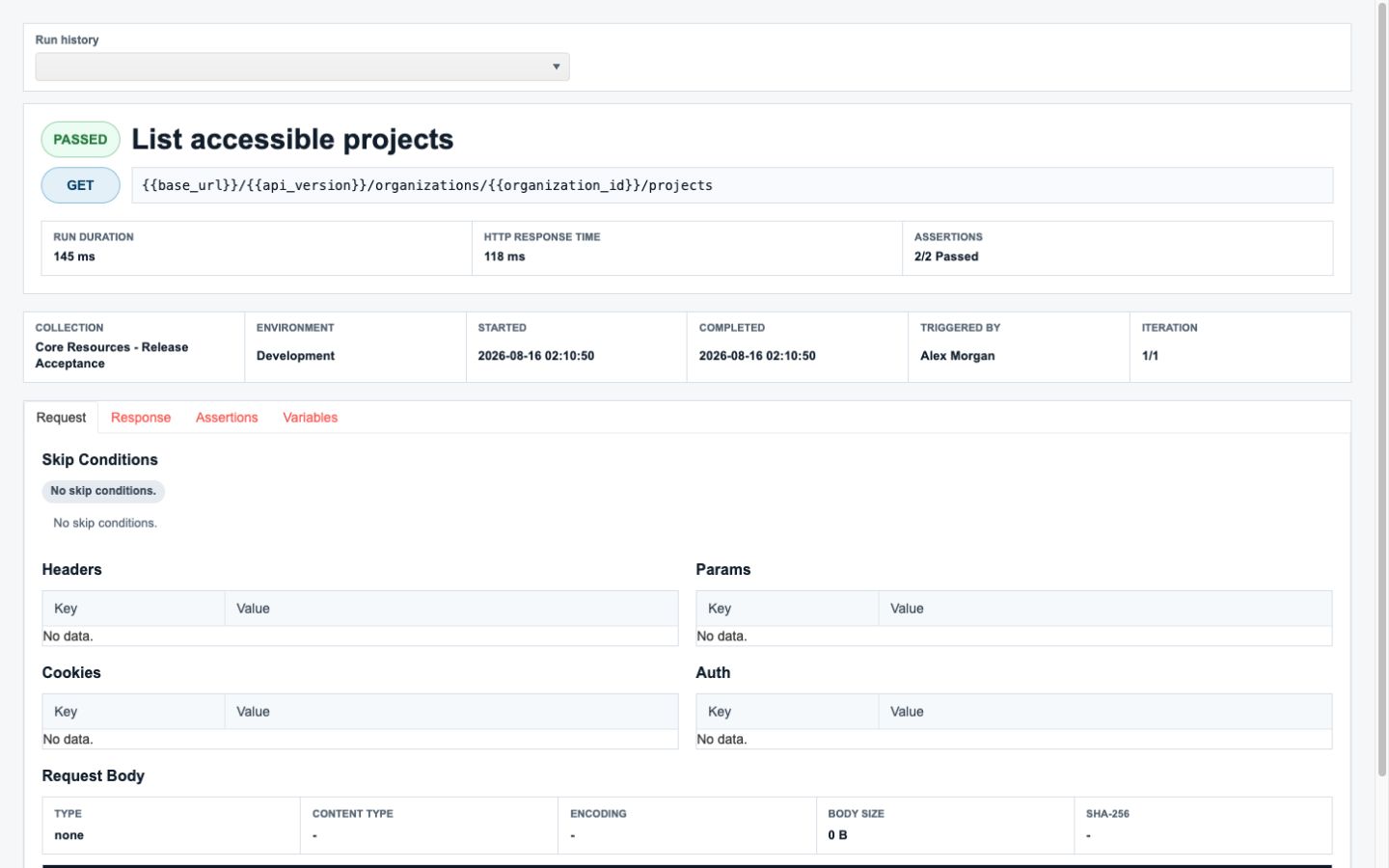Switch to the Request tab
Screen dimensions: 1389x868
click(x=61, y=418)
